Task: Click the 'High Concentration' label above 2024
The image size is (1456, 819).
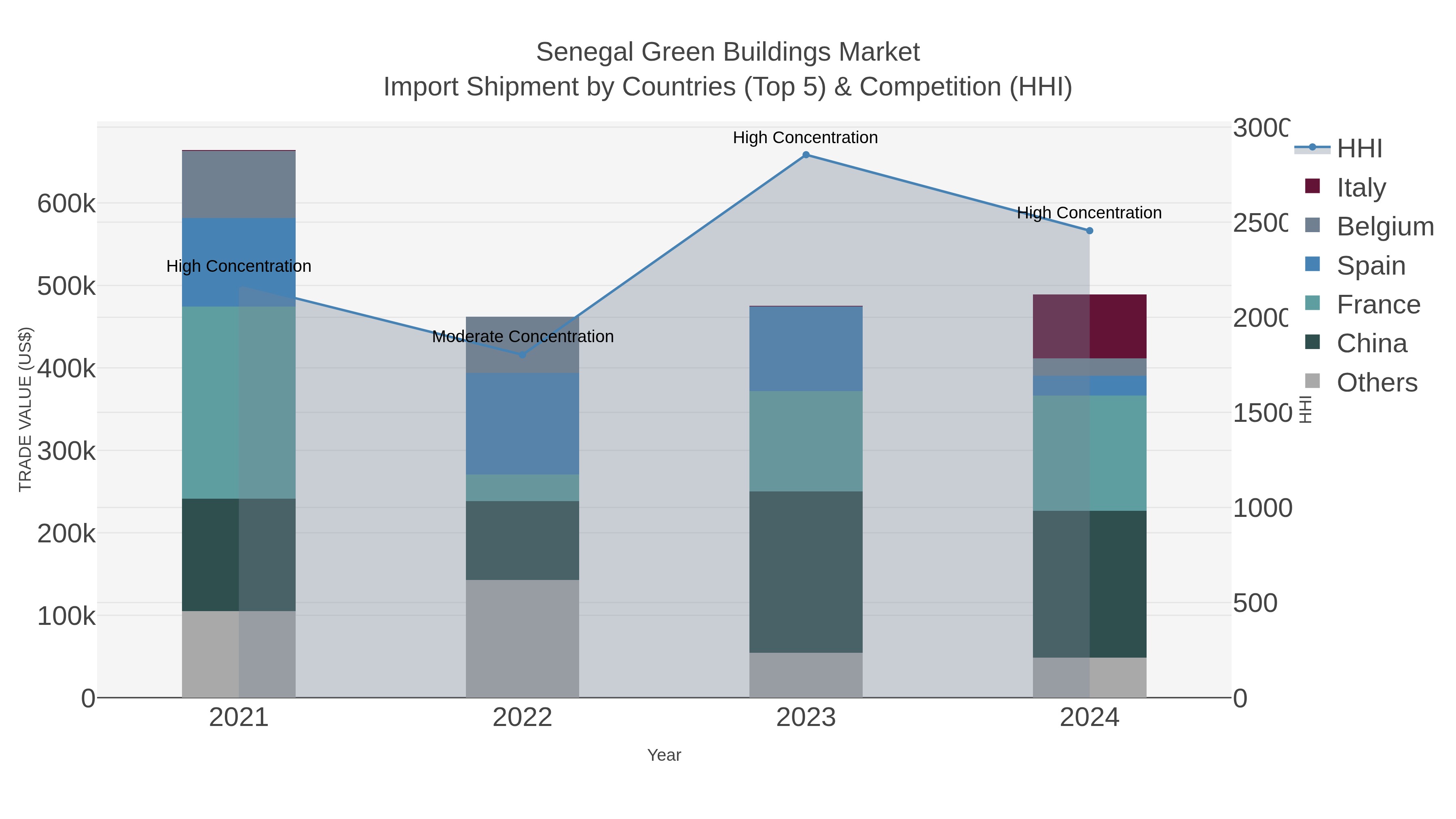Action: point(1089,213)
